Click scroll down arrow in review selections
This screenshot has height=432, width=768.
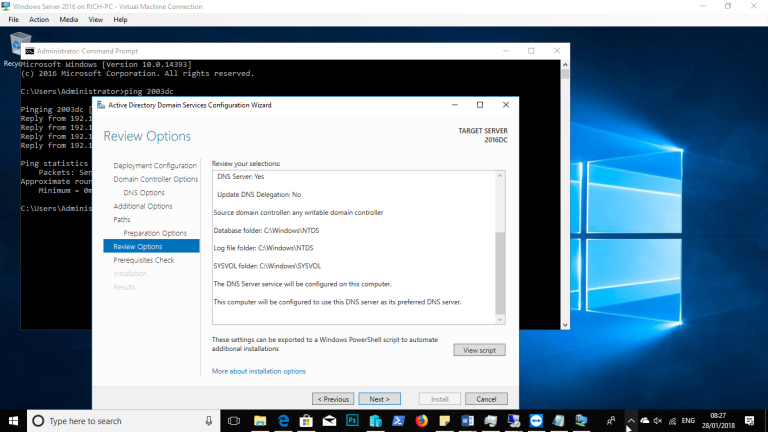(x=500, y=319)
